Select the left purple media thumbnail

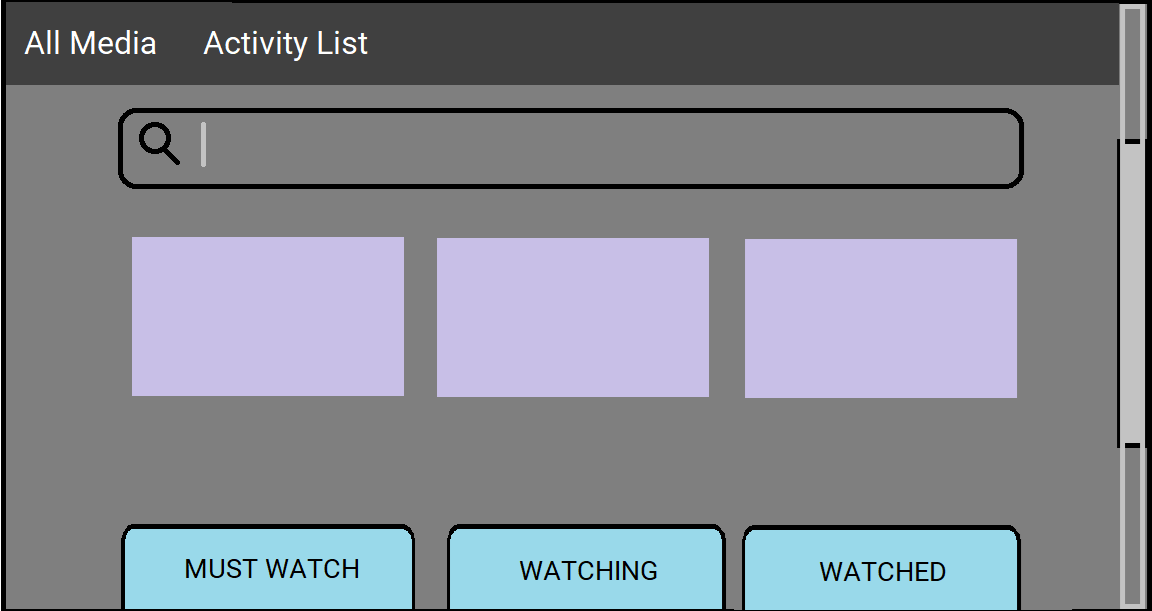point(268,316)
